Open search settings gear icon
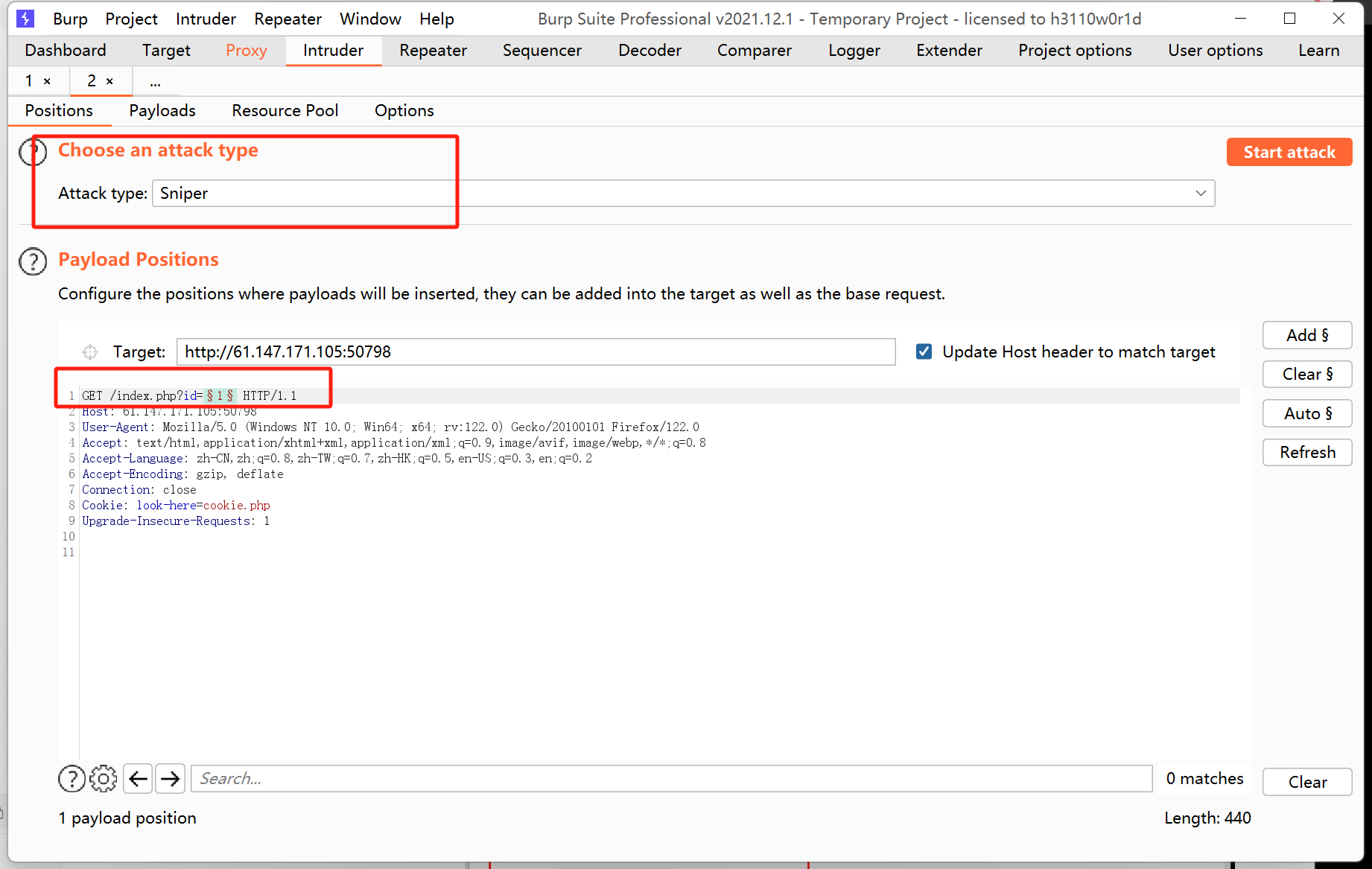1372x869 pixels. pos(104,779)
